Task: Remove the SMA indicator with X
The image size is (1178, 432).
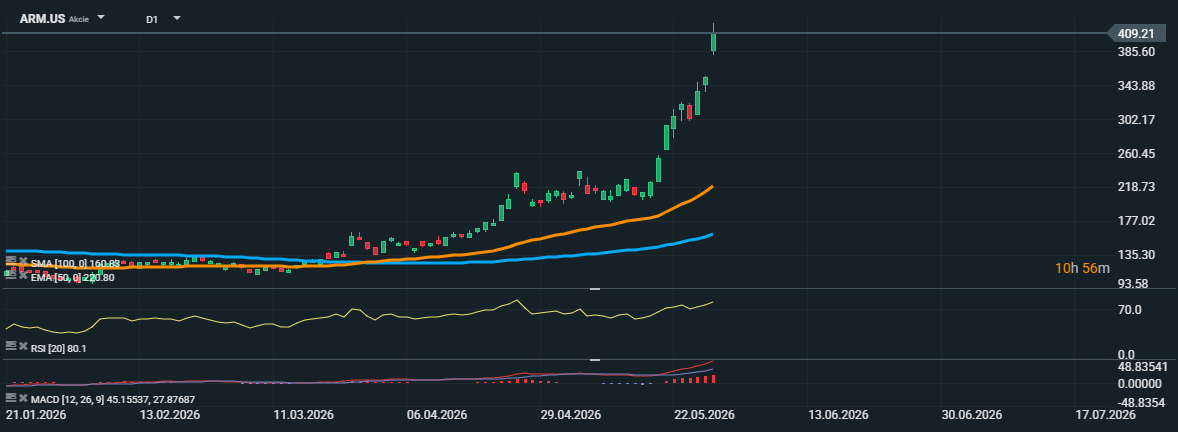Action: point(23,261)
